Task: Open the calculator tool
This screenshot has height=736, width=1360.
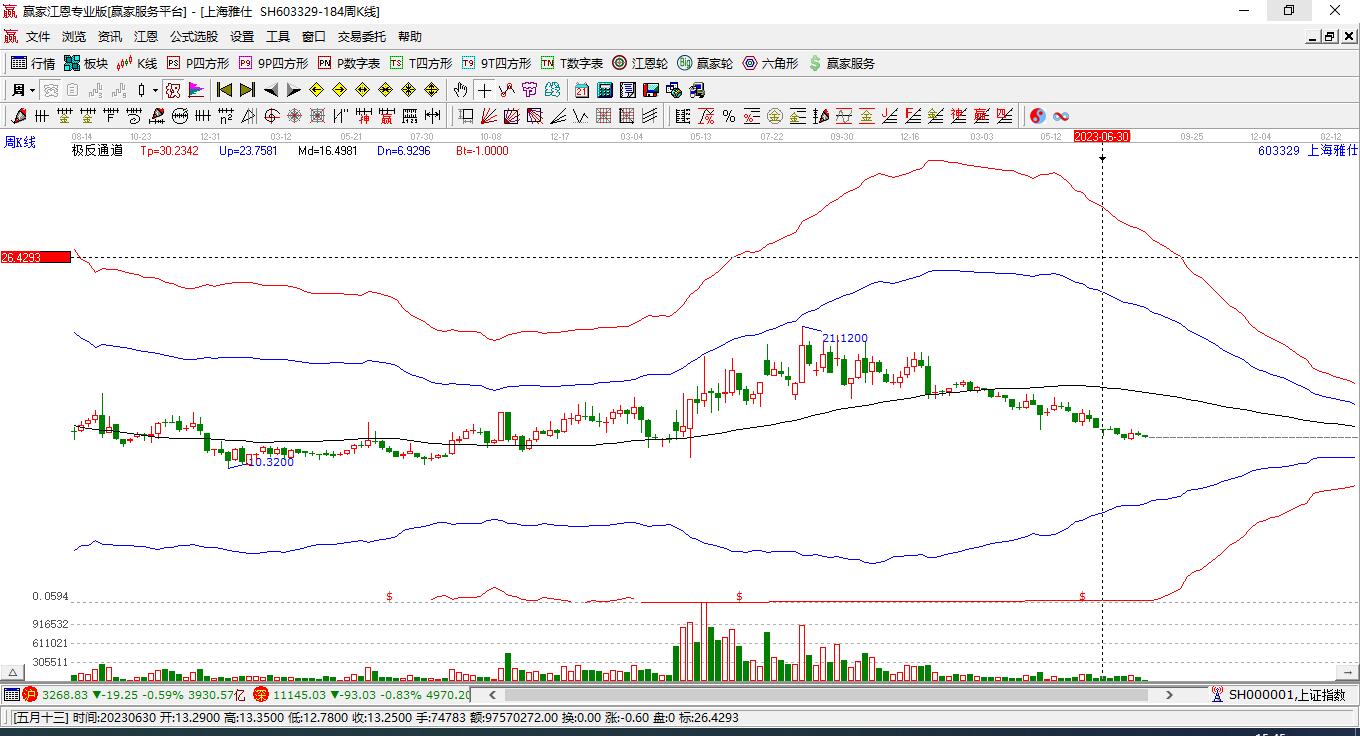Action: [x=604, y=90]
